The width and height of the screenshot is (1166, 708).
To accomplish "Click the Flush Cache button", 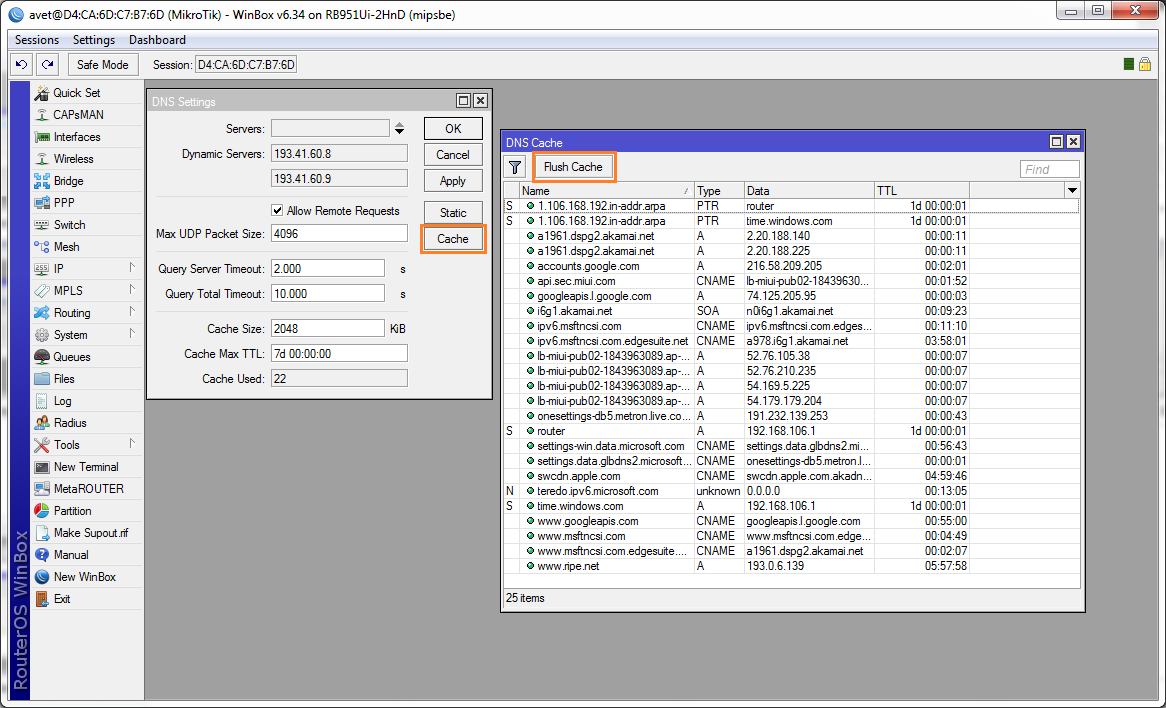I will [x=573, y=167].
